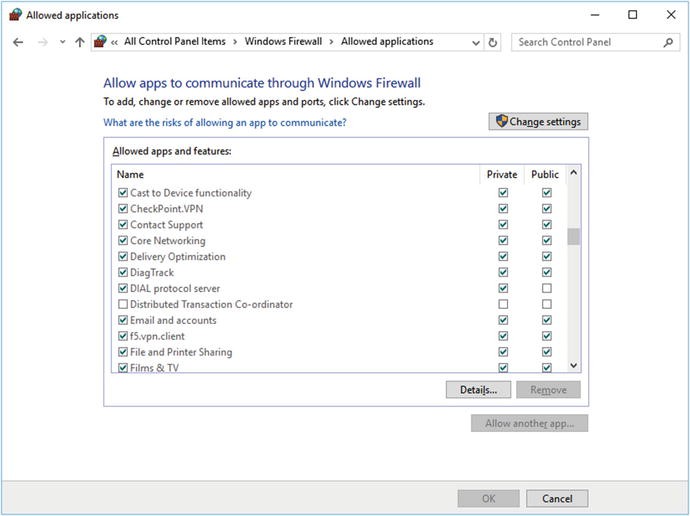Select the f5.vpn.client row text
The width and height of the screenshot is (690, 516).
pos(158,336)
